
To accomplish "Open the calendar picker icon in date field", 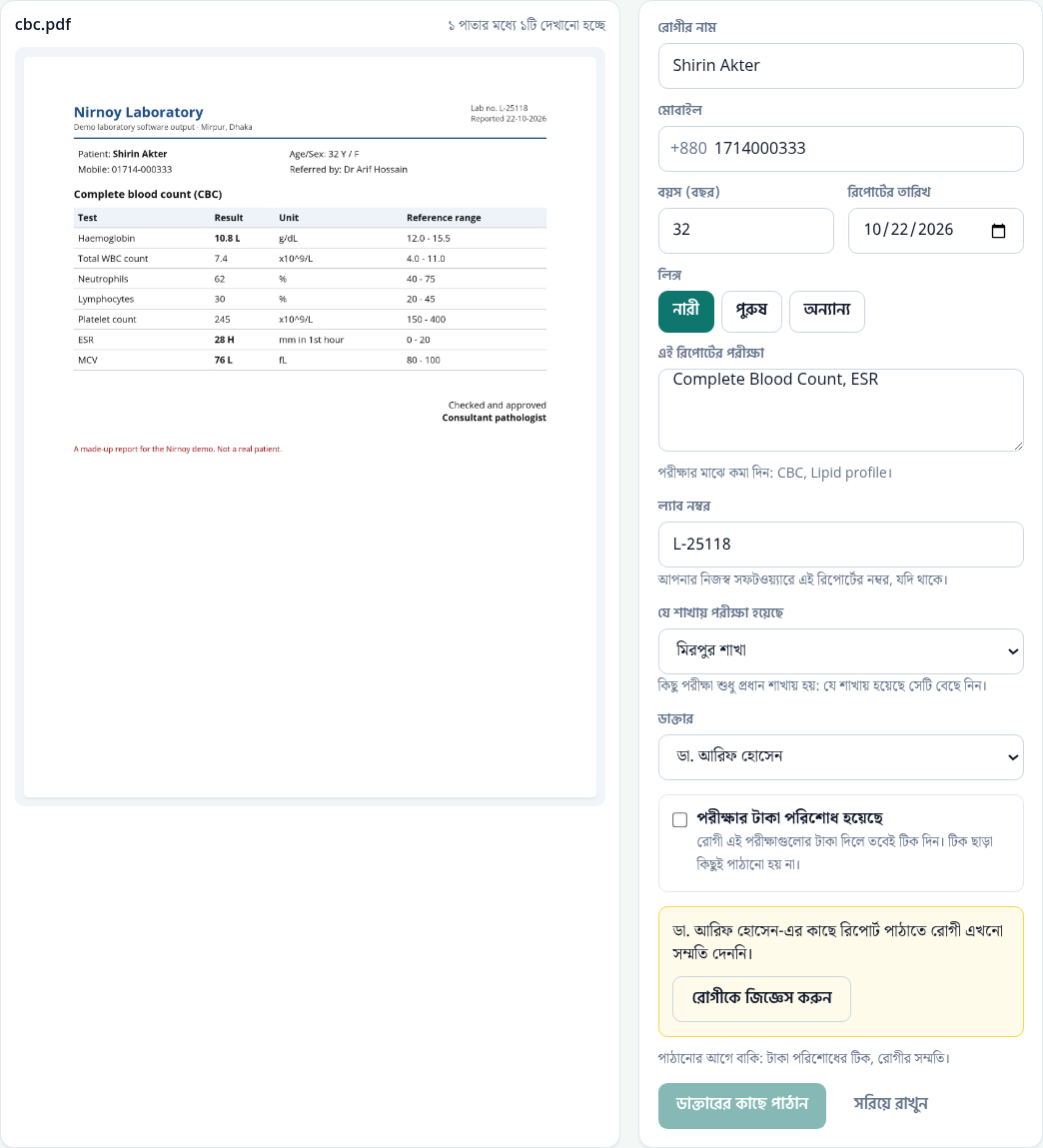I will [998, 231].
